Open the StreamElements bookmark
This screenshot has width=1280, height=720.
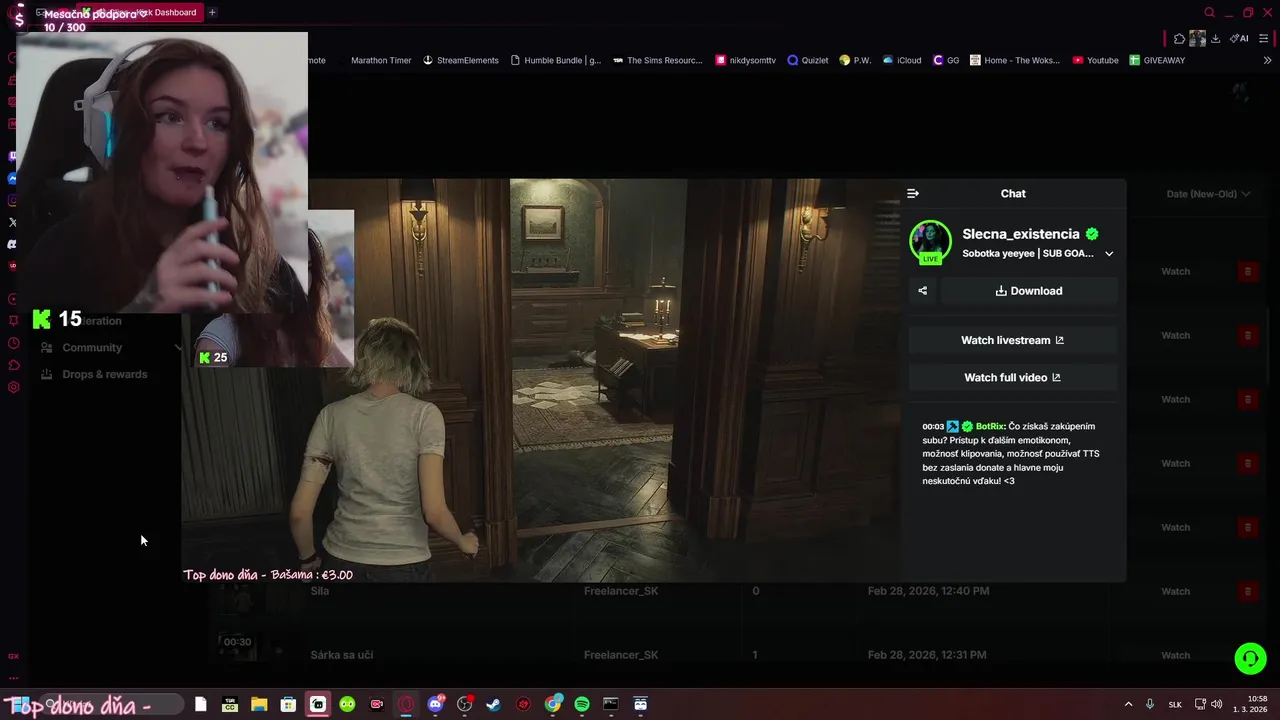point(460,60)
